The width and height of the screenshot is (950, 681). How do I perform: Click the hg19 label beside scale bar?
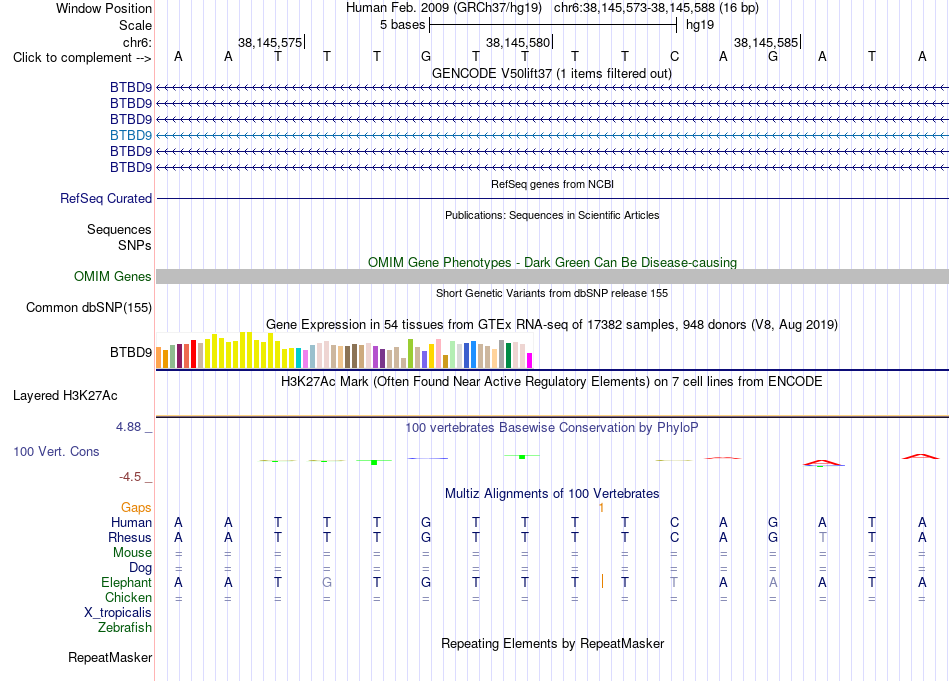pos(700,25)
